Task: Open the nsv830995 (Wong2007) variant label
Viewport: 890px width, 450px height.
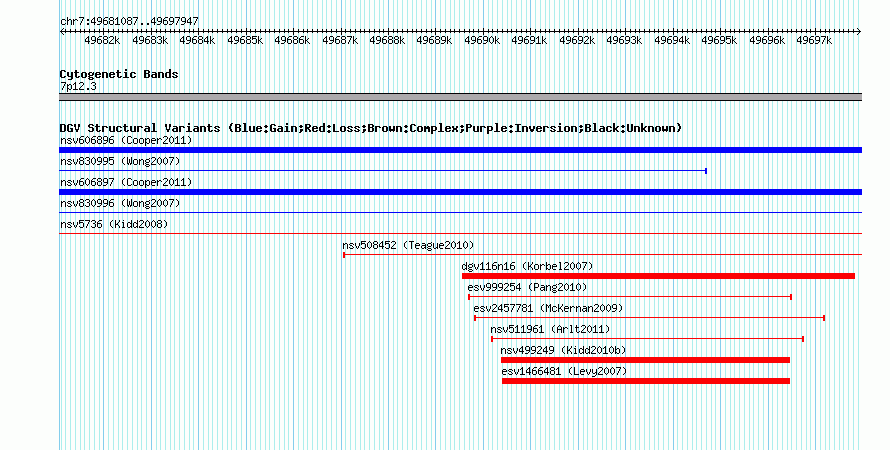Action: (x=120, y=161)
